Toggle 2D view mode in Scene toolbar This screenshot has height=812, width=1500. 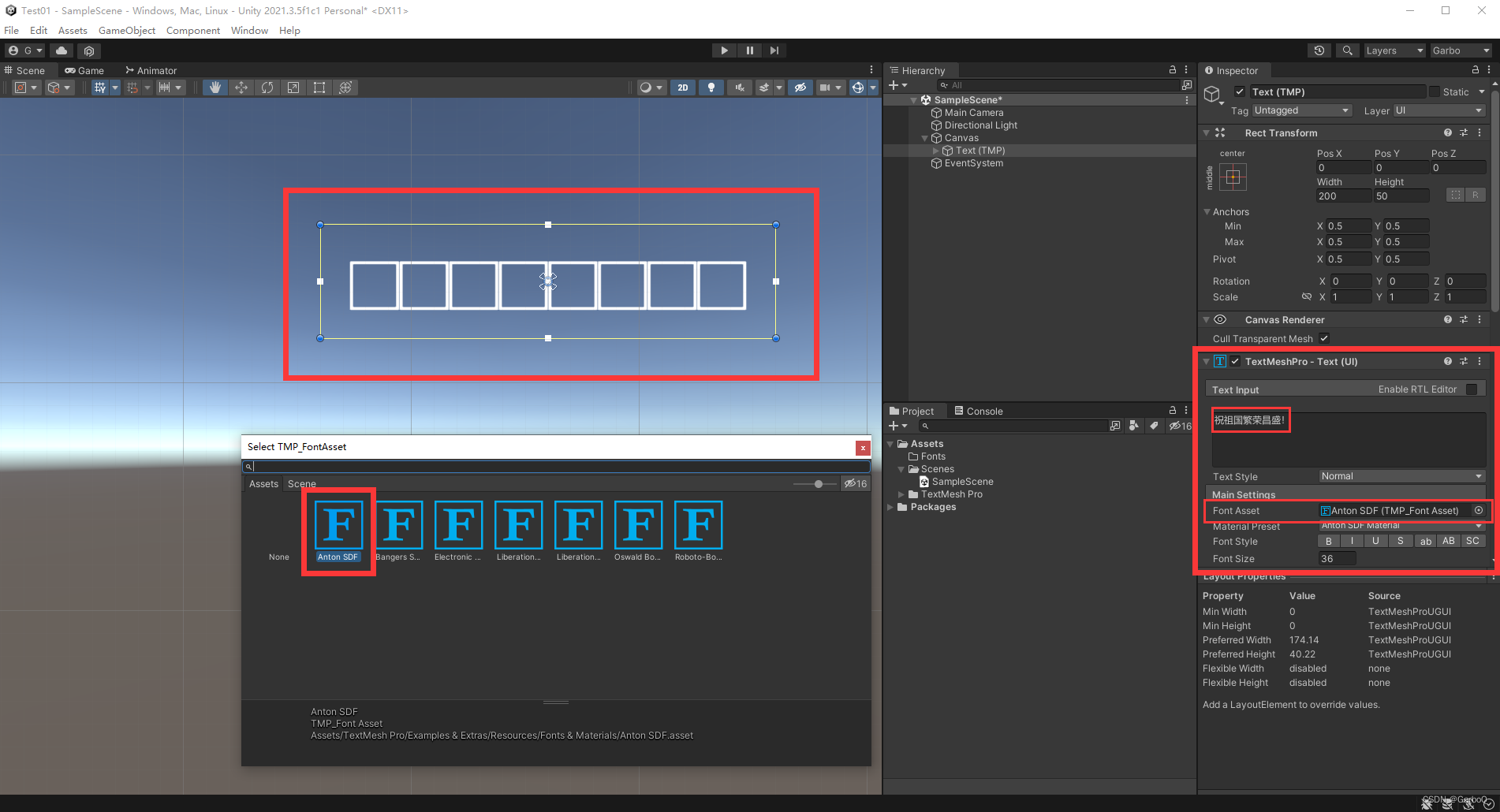(x=682, y=87)
